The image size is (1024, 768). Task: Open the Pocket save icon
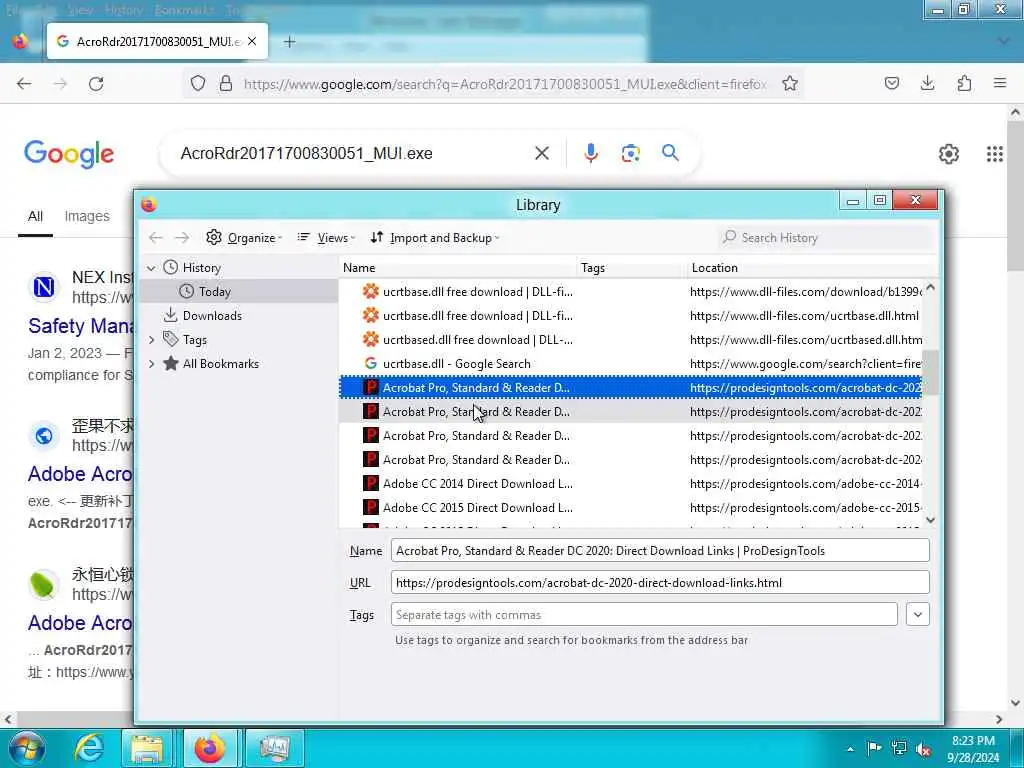coord(891,84)
